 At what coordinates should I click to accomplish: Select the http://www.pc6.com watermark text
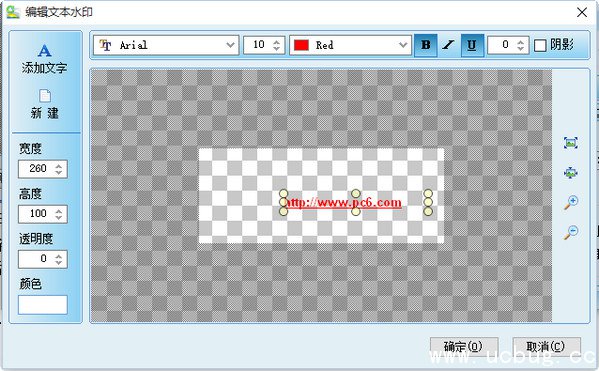(x=344, y=203)
